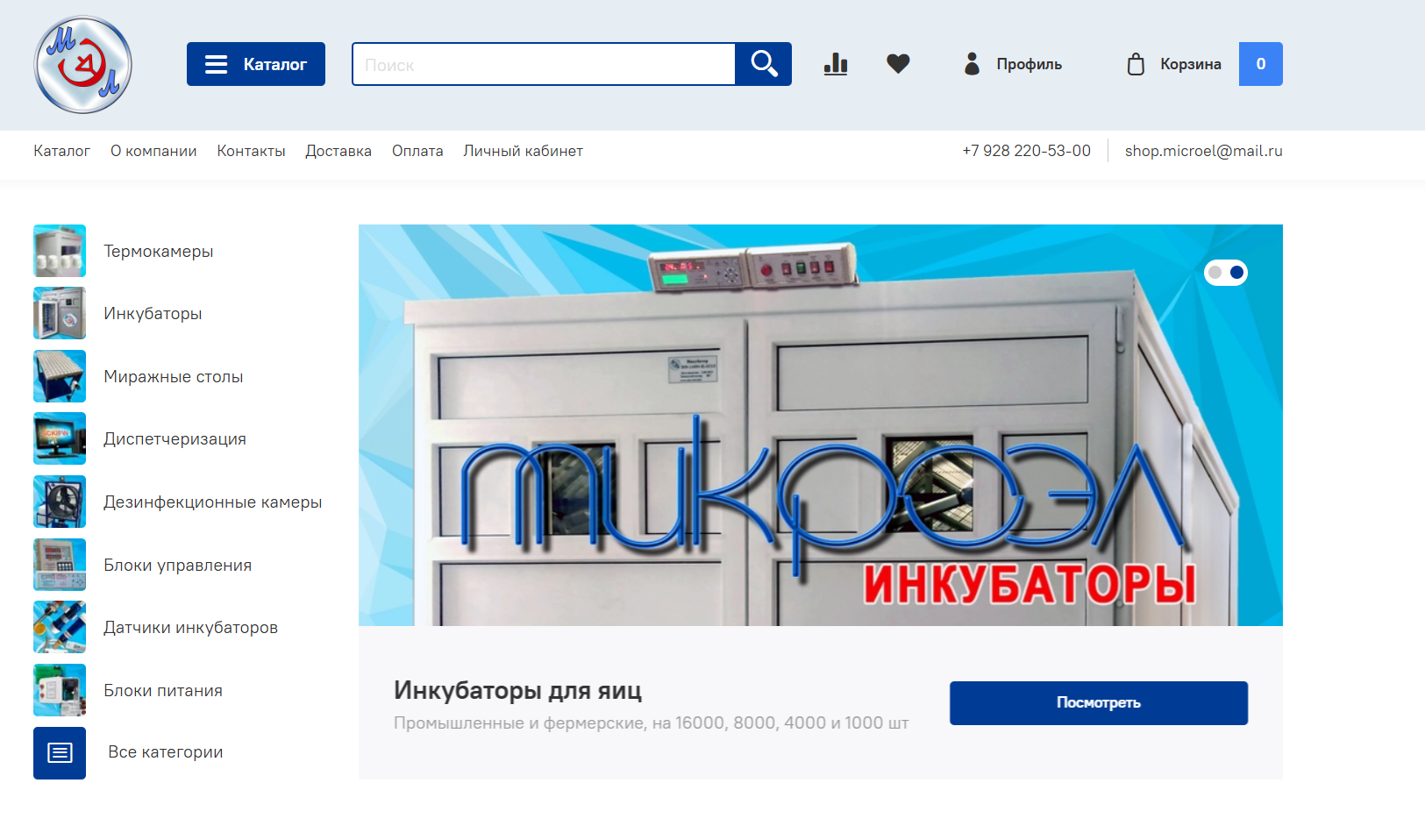Open the Доставка menu item
This screenshot has height=840, width=1425.
pyautogui.click(x=338, y=151)
